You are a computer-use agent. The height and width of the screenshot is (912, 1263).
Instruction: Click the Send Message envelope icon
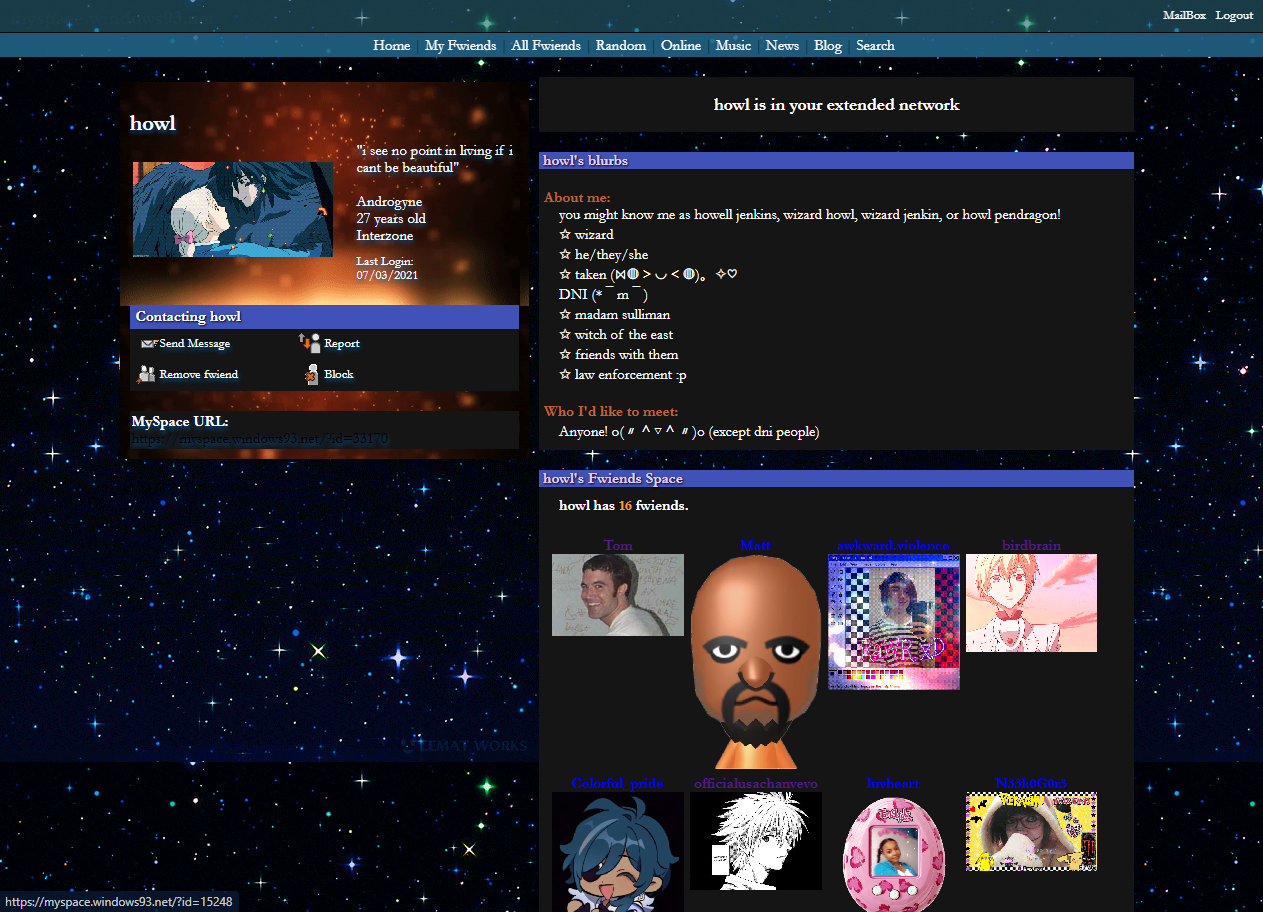[x=149, y=344]
